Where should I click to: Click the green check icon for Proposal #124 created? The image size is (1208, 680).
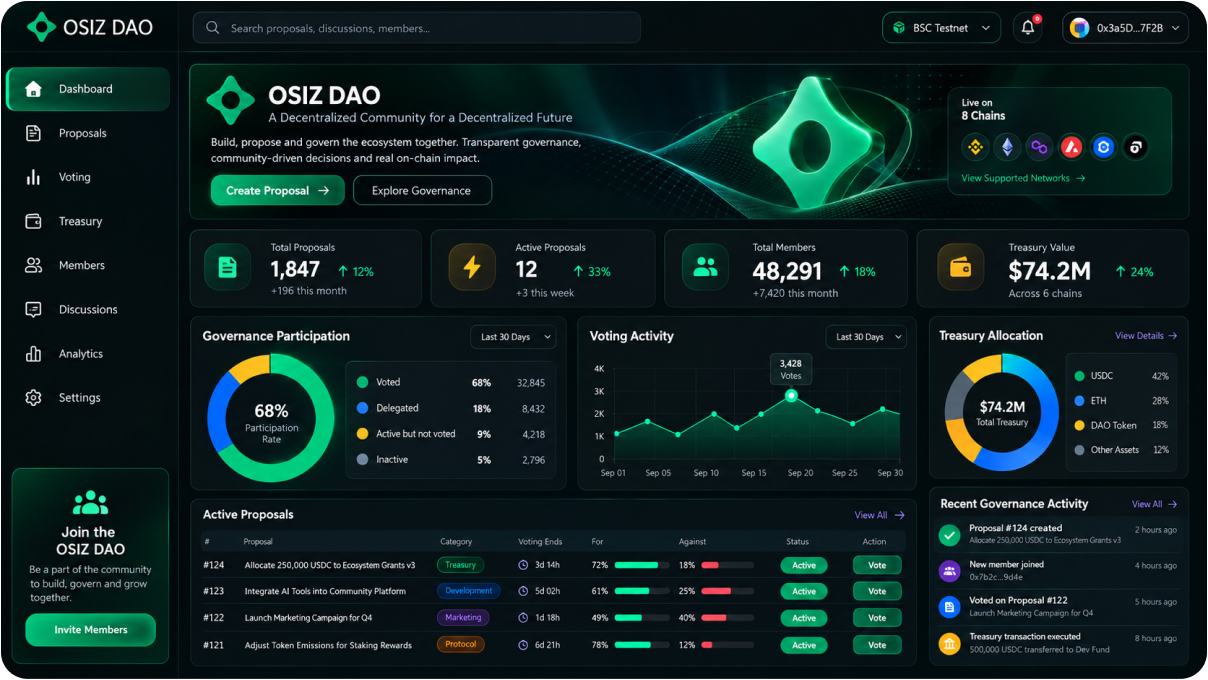(949, 535)
